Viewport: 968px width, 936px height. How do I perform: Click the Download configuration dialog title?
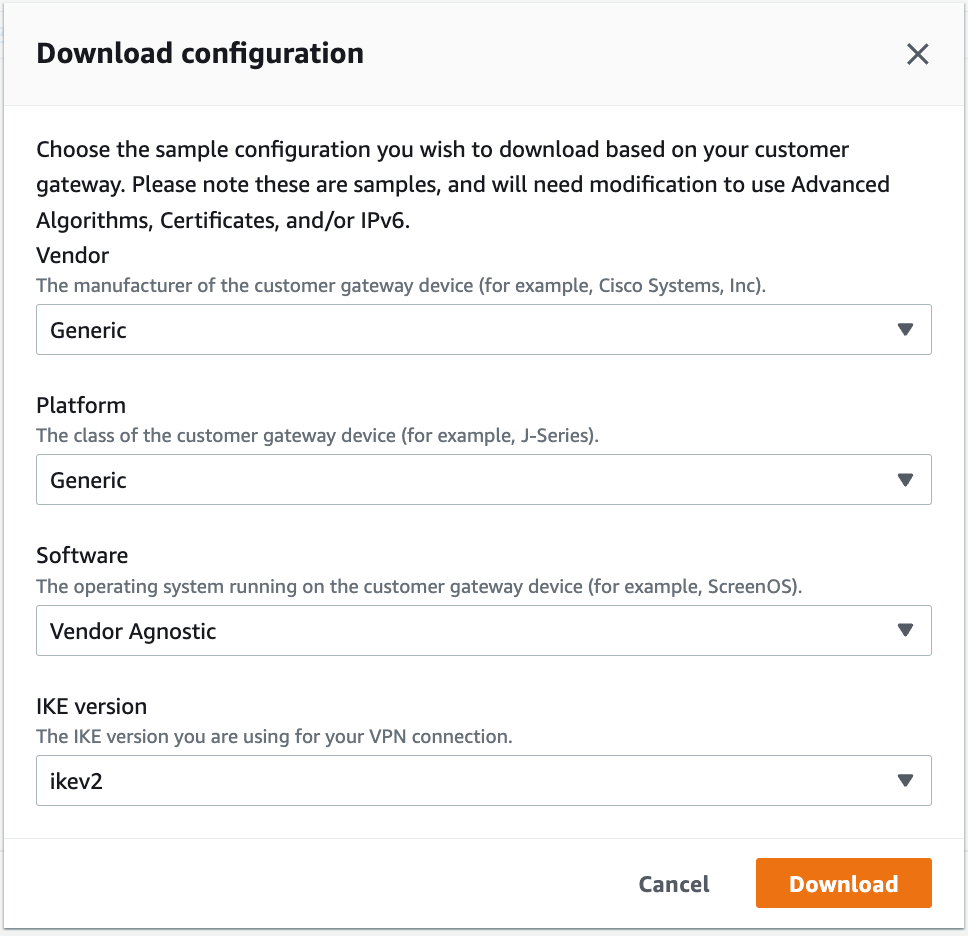[x=199, y=53]
